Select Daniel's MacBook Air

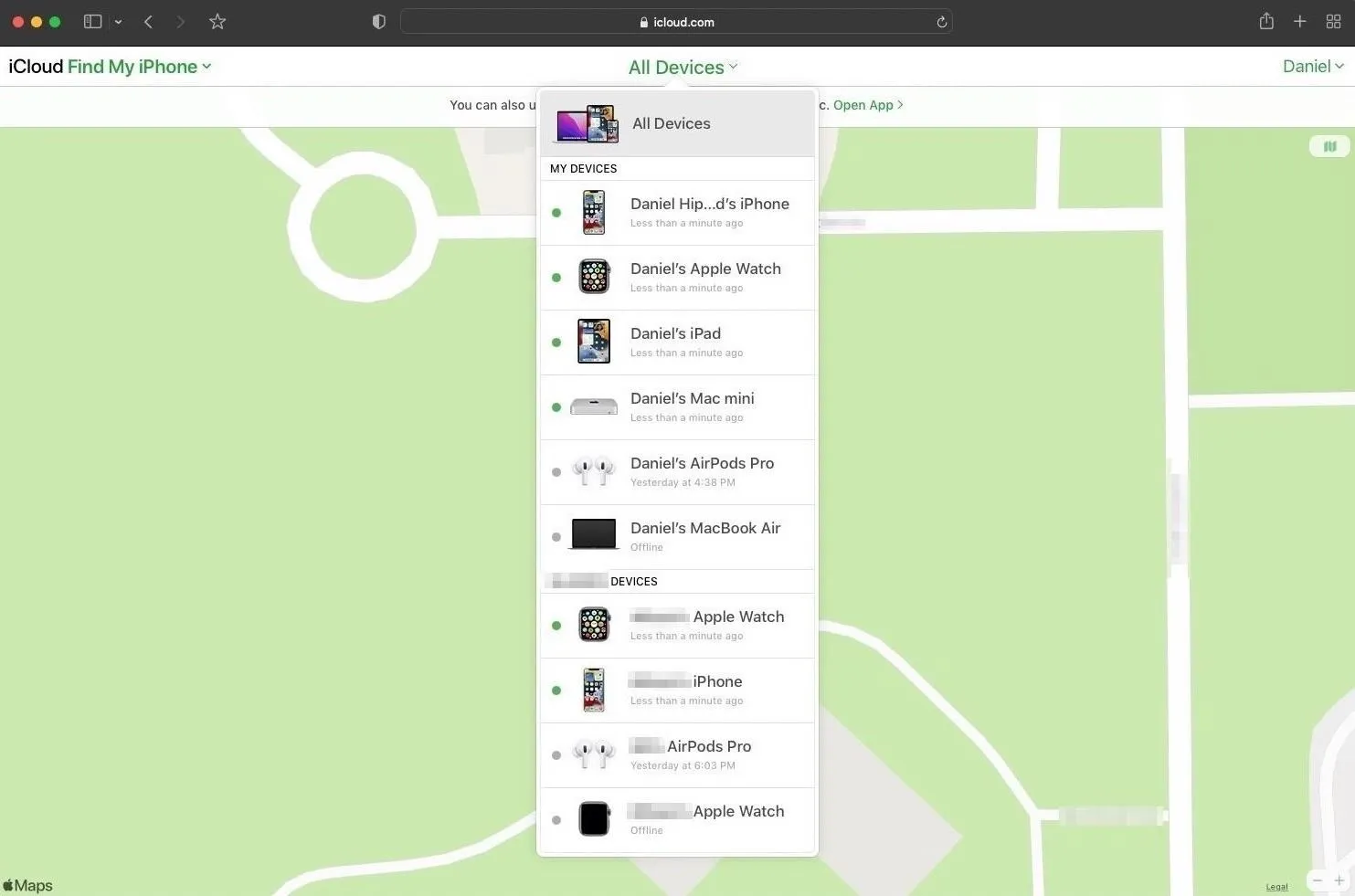coord(677,537)
